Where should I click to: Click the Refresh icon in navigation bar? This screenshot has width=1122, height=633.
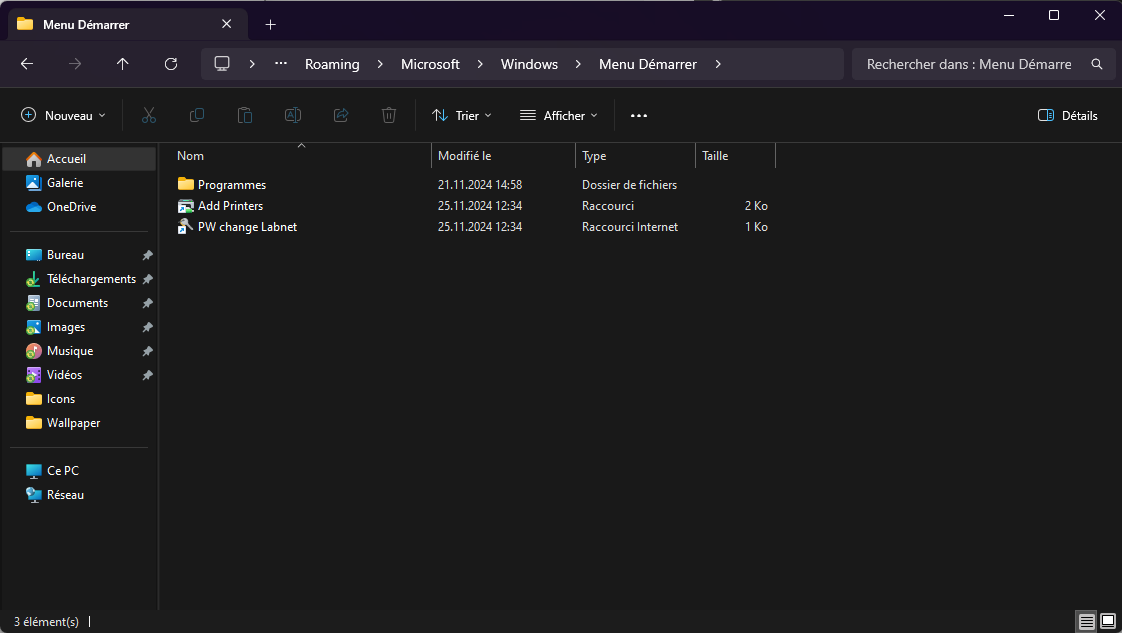171,64
